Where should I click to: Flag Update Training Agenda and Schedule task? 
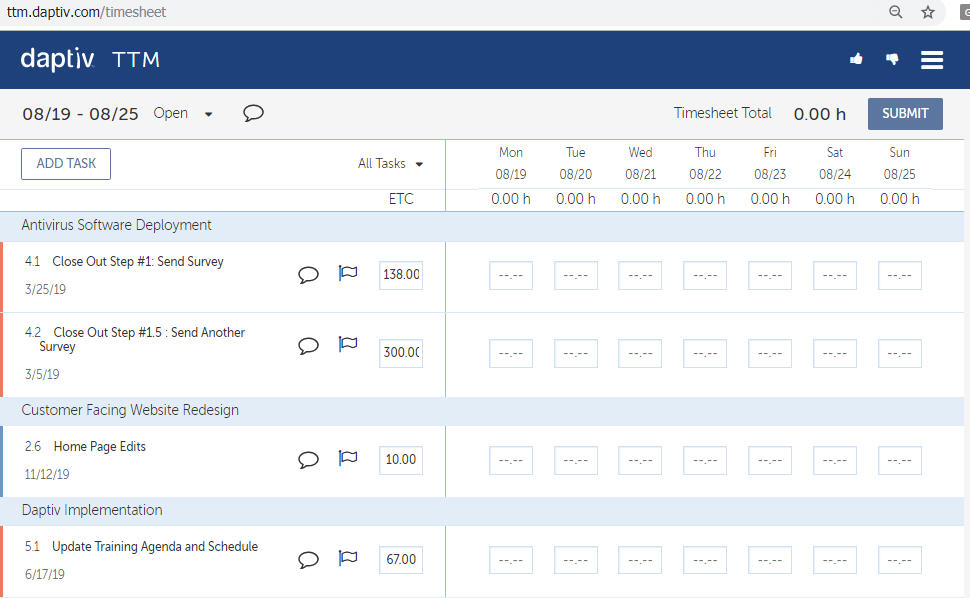coord(348,558)
